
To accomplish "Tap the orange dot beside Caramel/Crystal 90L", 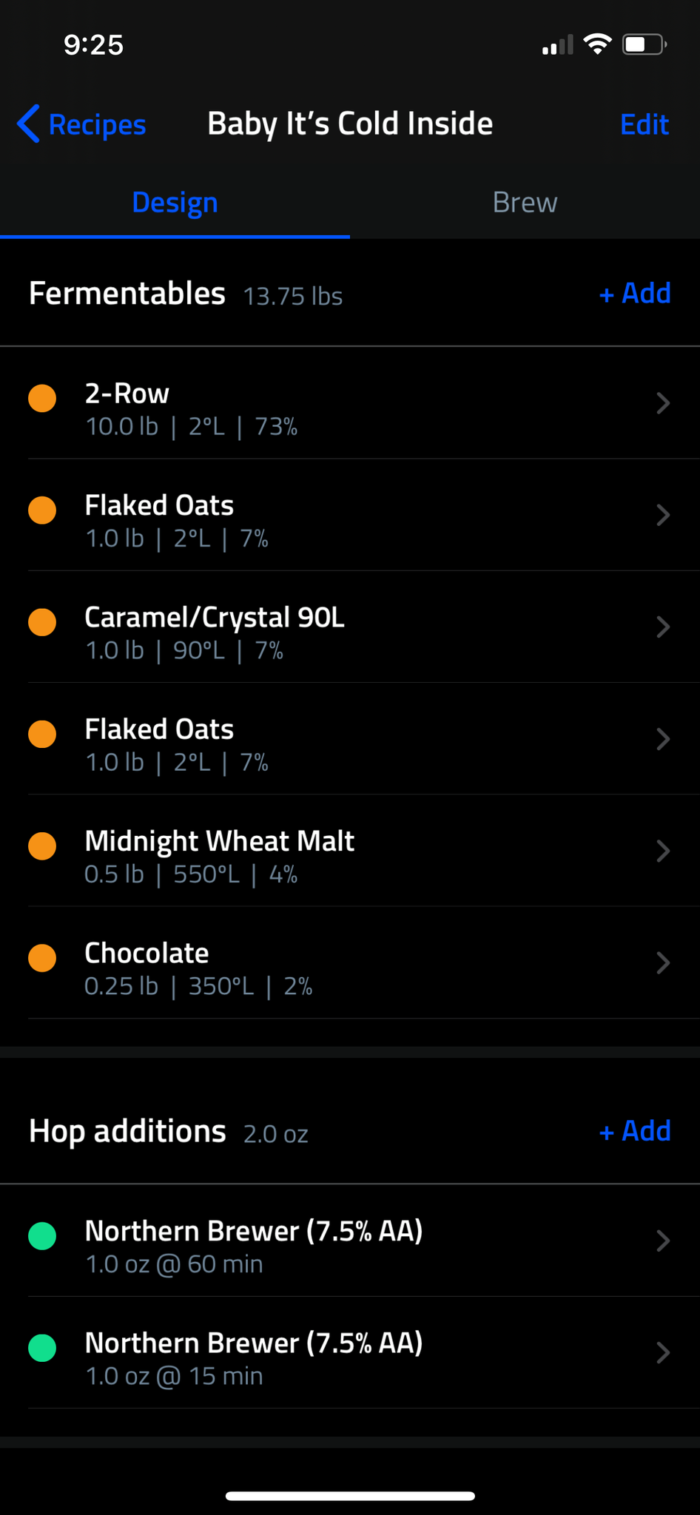I will click(42, 623).
